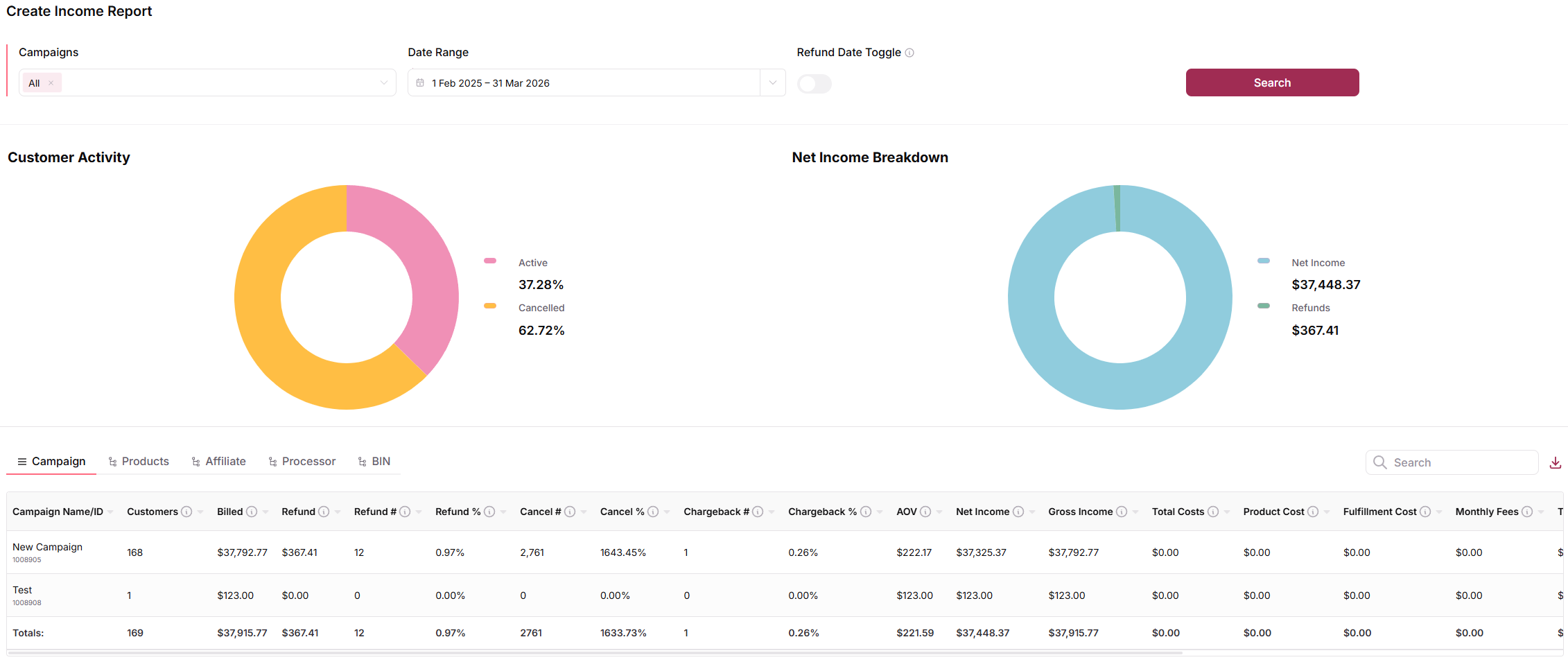Image resolution: width=1568 pixels, height=662 pixels.
Task: Show Chargeback # column info icon
Action: [x=758, y=512]
